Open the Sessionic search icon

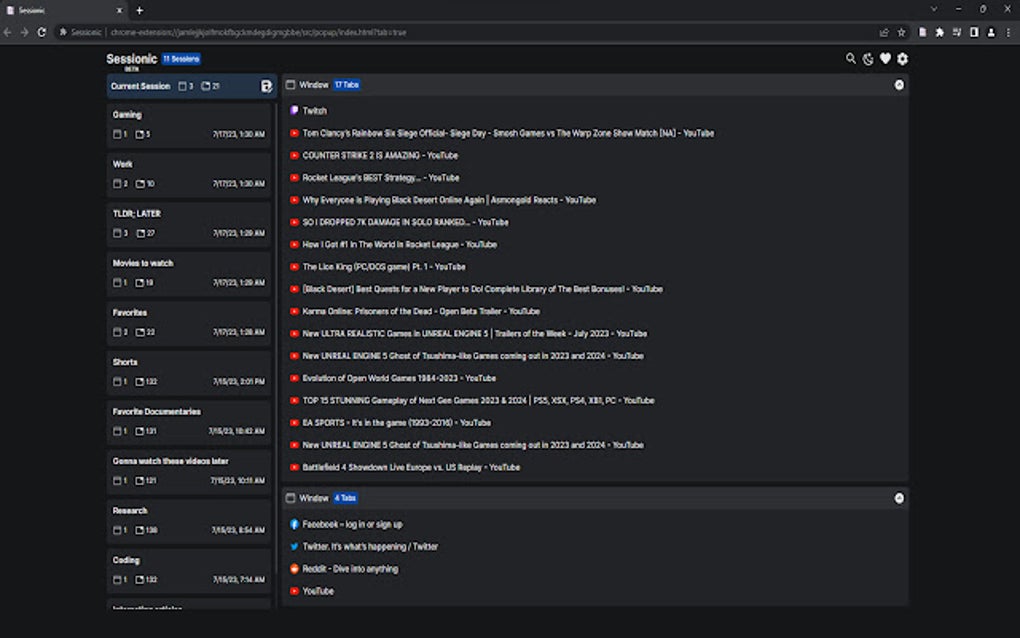(851, 59)
